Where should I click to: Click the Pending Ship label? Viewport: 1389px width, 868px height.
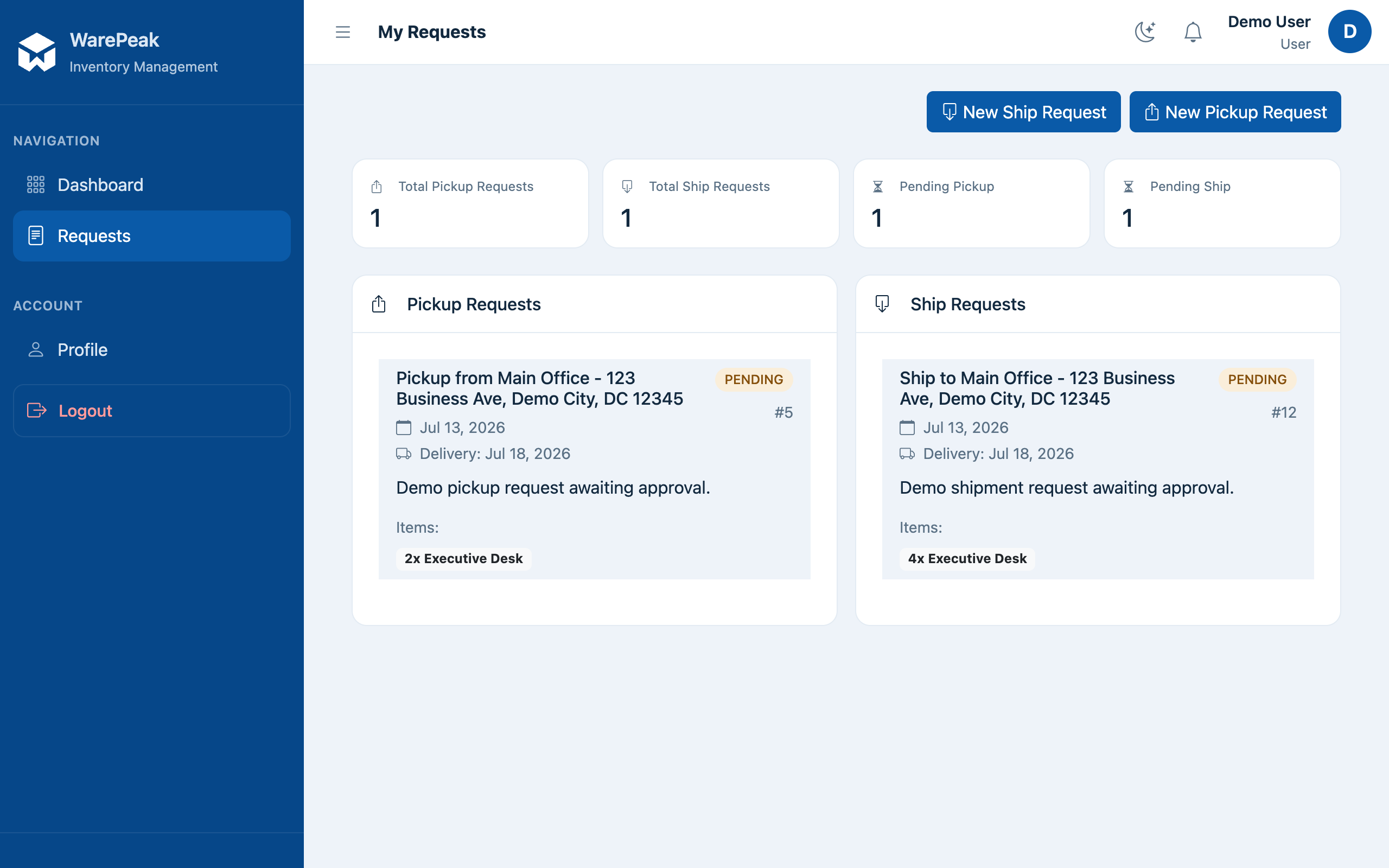click(1190, 187)
